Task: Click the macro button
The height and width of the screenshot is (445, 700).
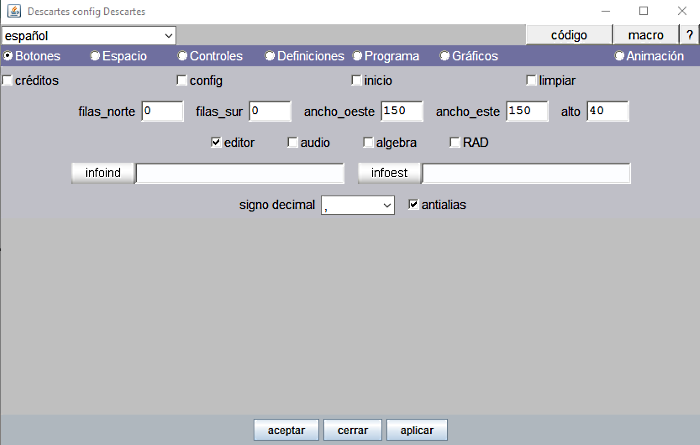Action: pyautogui.click(x=646, y=35)
